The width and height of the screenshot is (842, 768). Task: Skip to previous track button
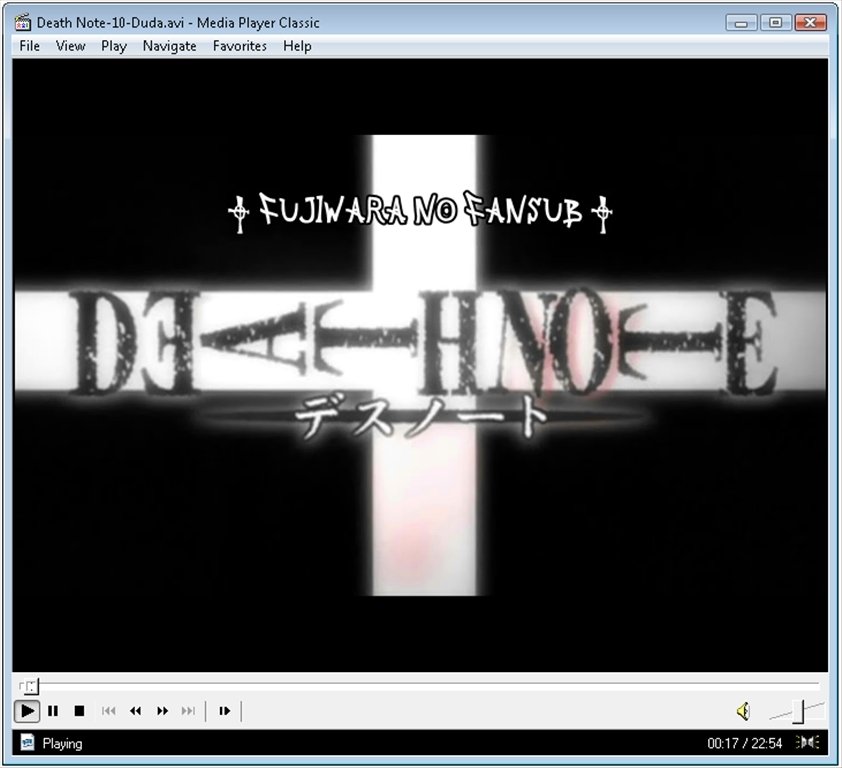[108, 711]
